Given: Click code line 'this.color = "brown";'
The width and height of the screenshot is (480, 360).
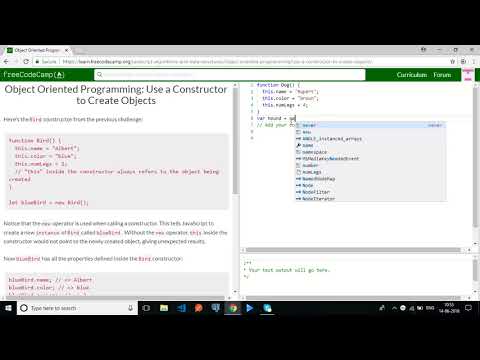Looking at the screenshot, I should tap(290, 98).
